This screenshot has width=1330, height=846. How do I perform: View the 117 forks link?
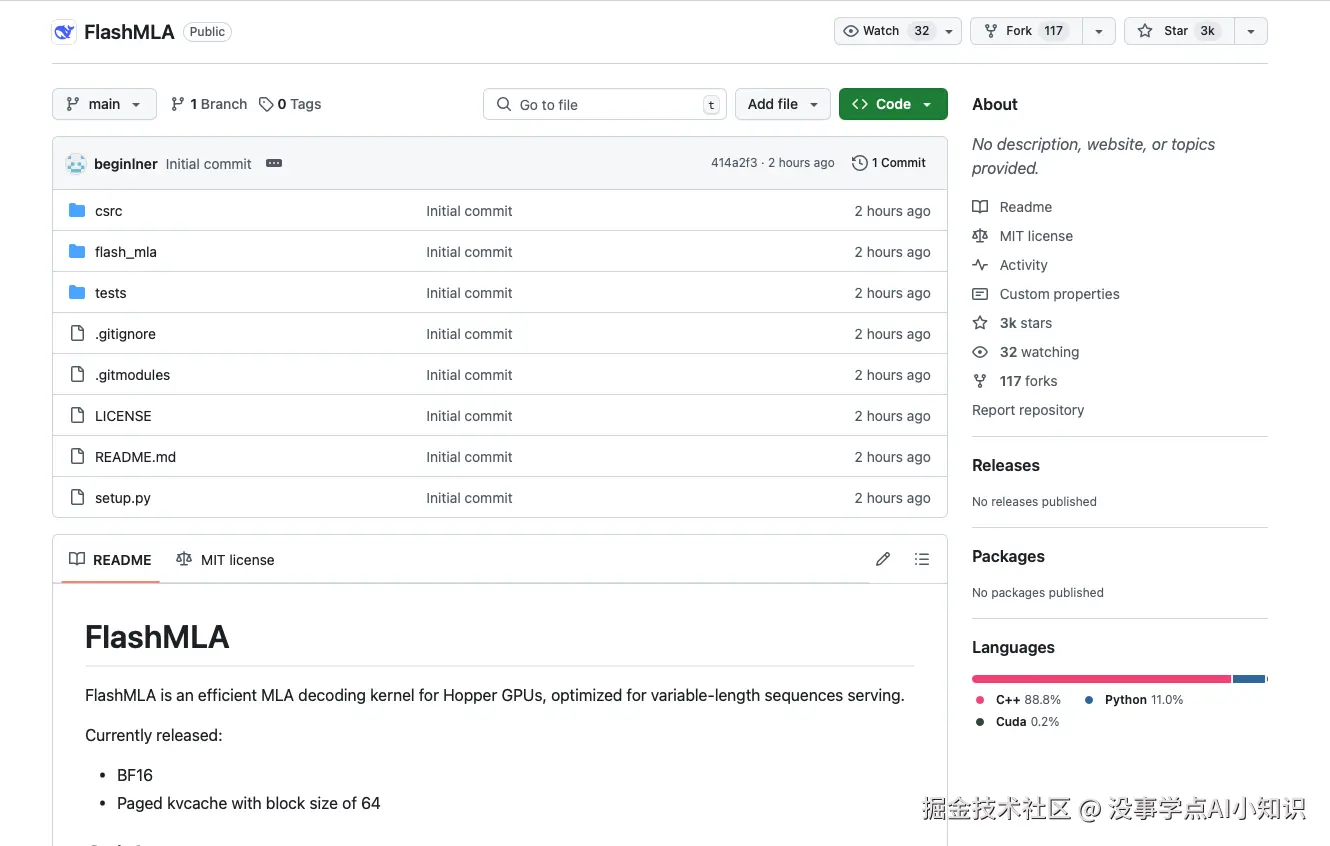(x=1015, y=381)
